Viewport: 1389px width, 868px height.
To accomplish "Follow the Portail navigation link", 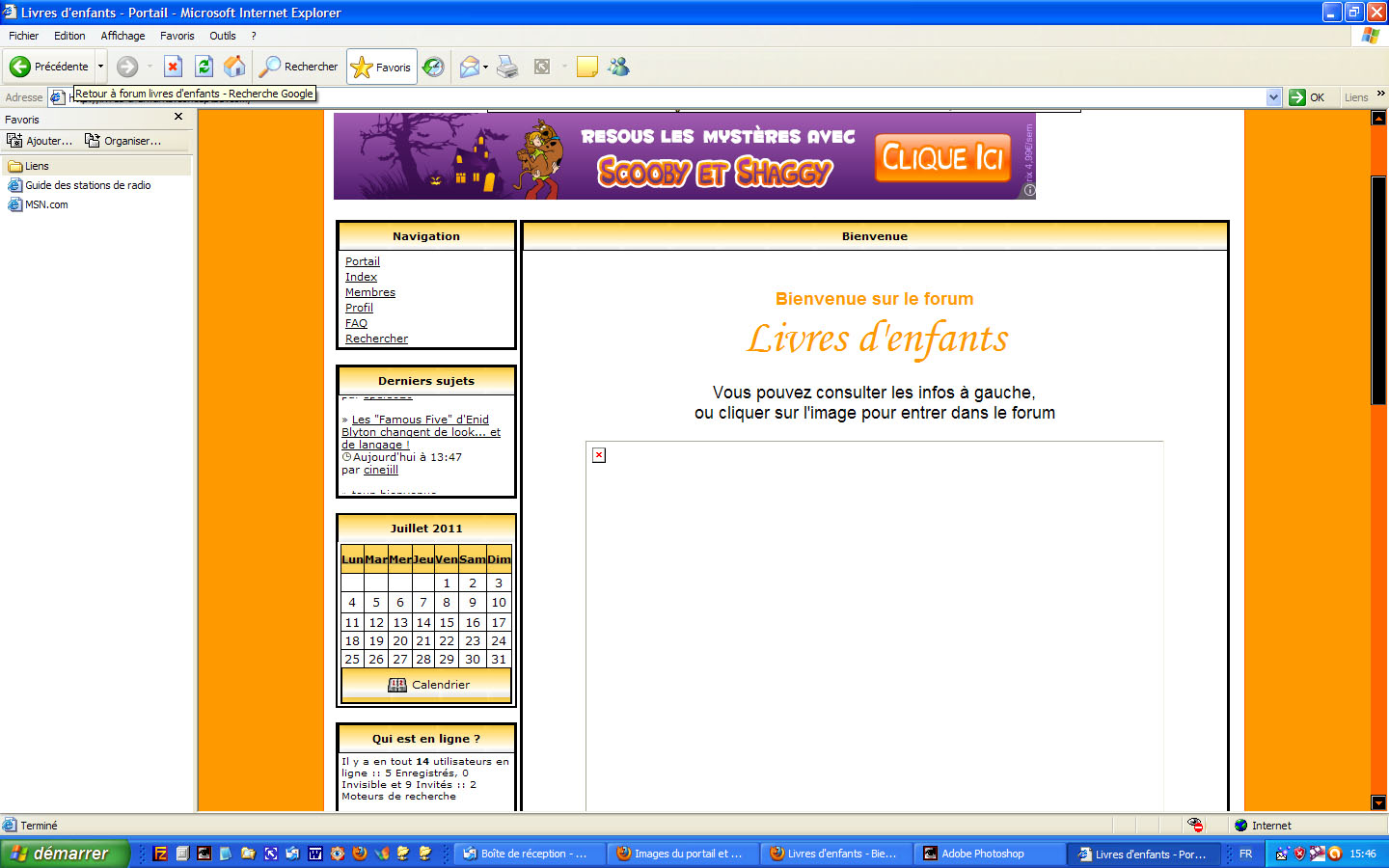I will point(363,261).
